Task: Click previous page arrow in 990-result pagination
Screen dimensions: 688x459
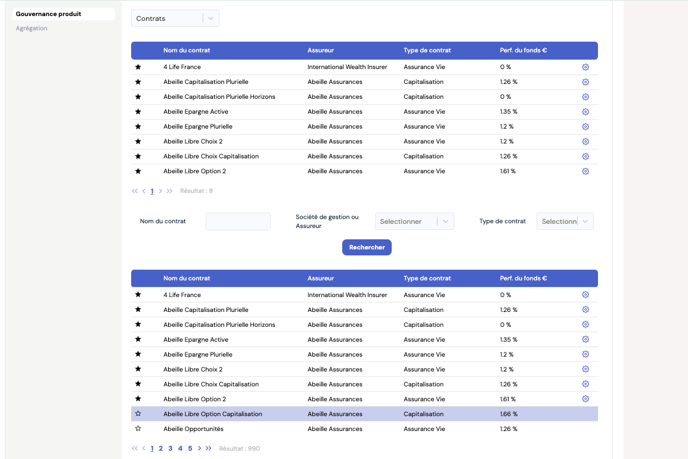Action: point(143,448)
